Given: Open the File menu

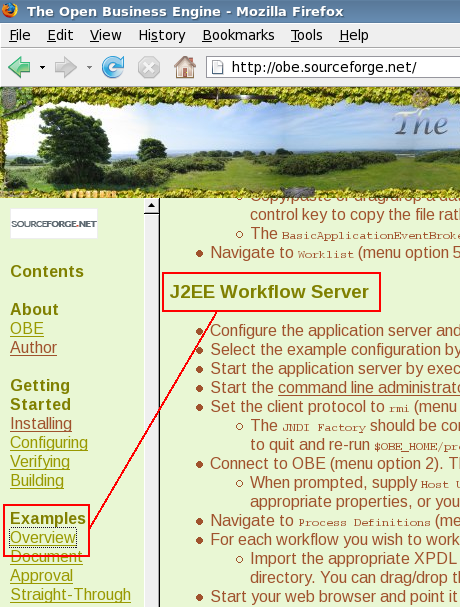Looking at the screenshot, I should [x=20, y=35].
